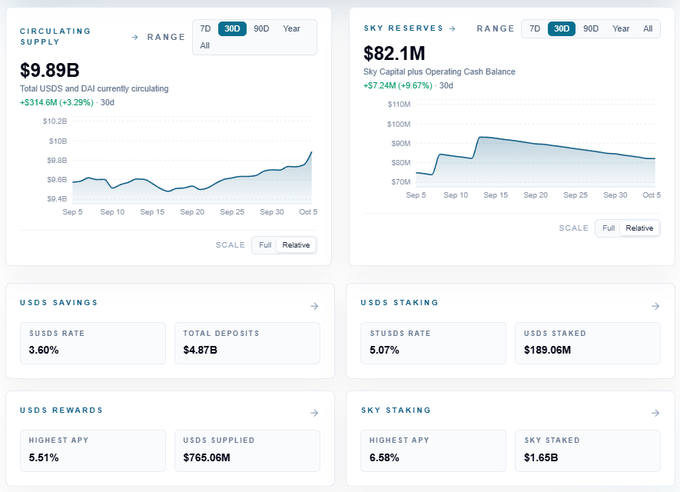Click the Sky Staking Highest APY 6.58% card
The width and height of the screenshot is (680, 492).
pyautogui.click(x=433, y=451)
